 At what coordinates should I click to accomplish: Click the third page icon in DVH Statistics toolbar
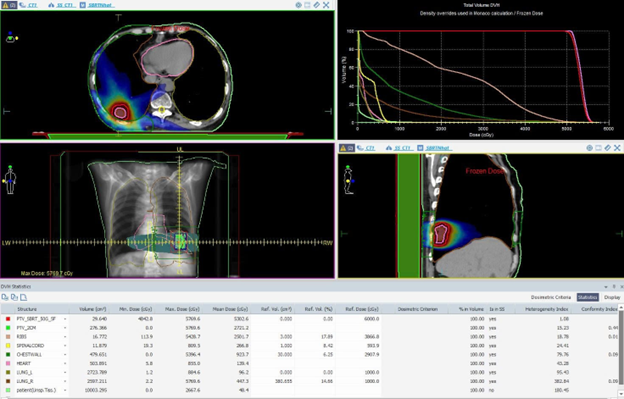click(23, 297)
